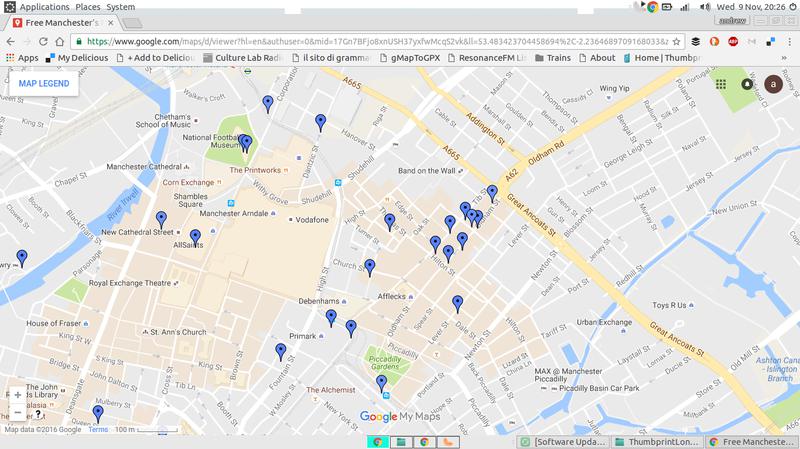Go forward in Chrome

coord(27,42)
